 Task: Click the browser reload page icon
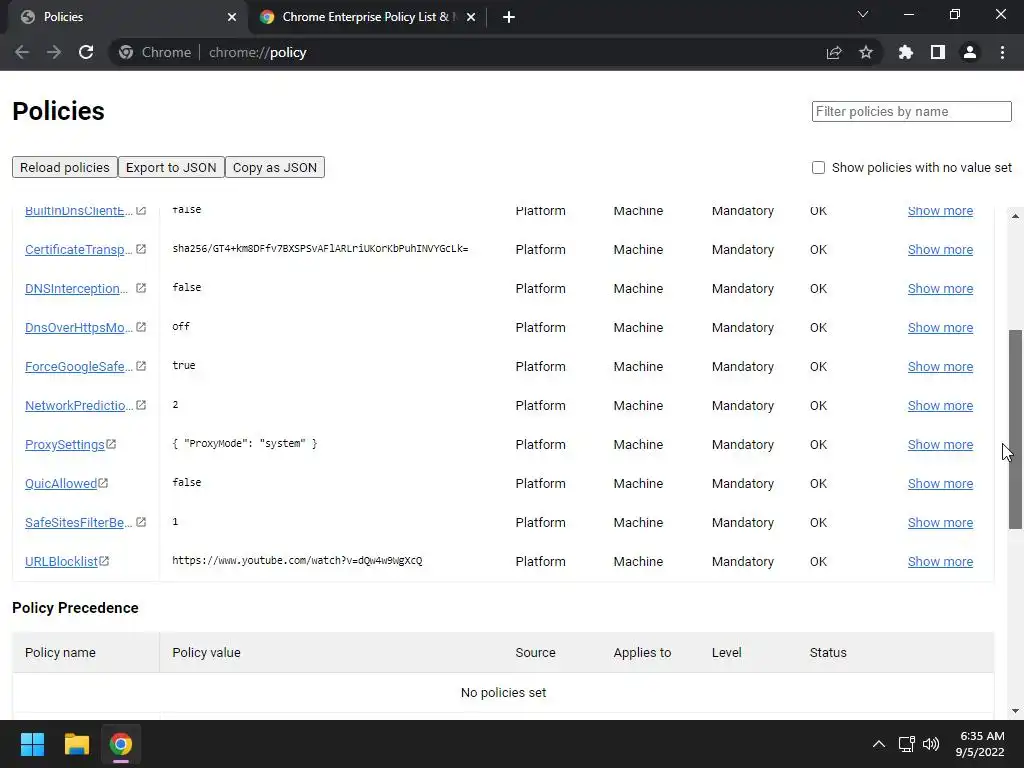coord(86,52)
